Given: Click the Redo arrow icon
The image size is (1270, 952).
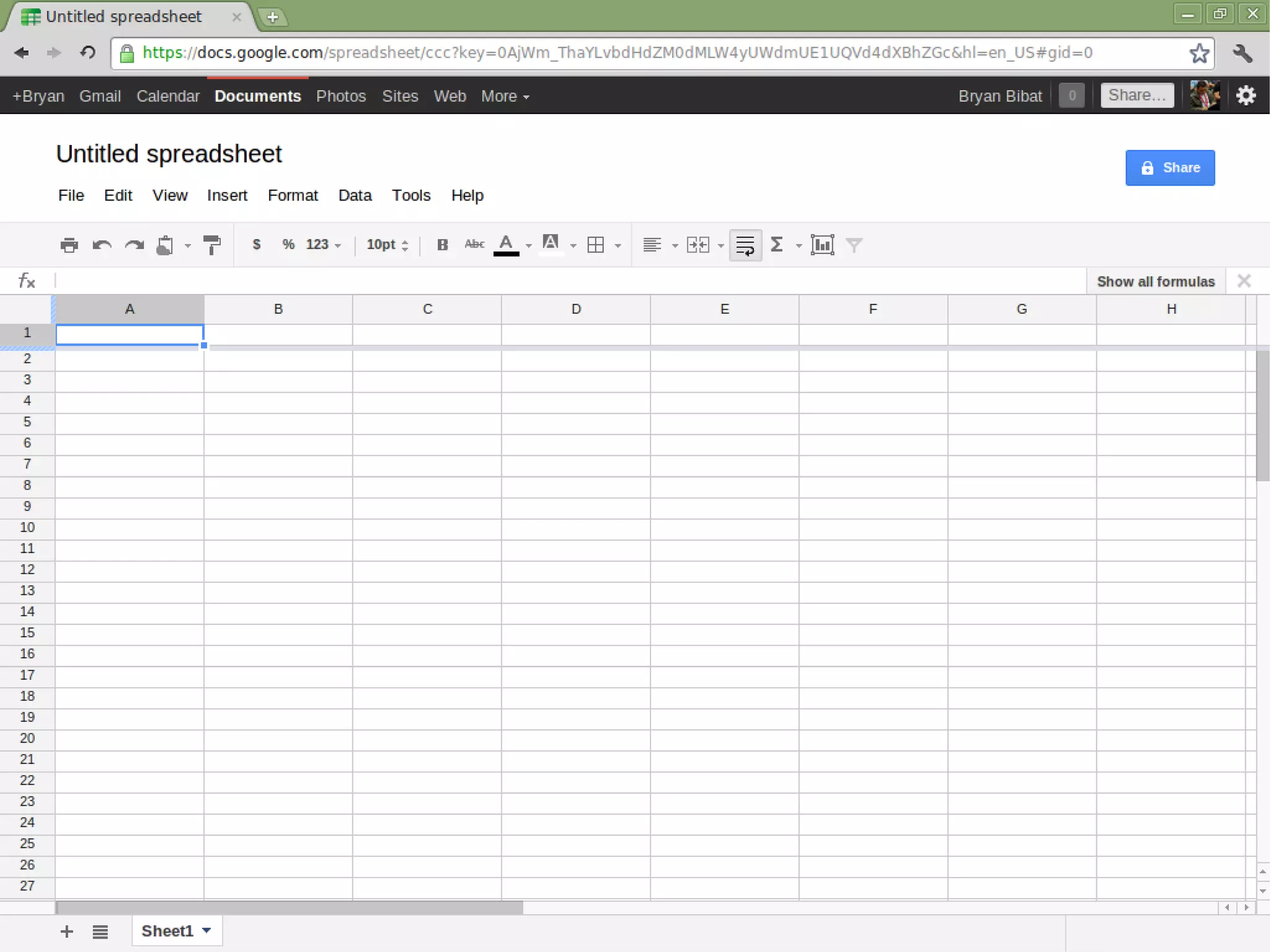Looking at the screenshot, I should pos(134,245).
